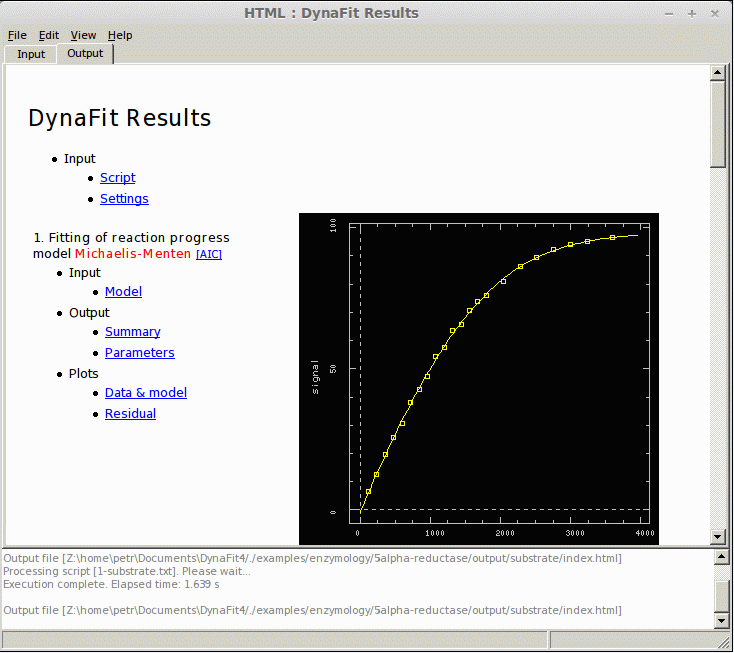
Task: Open the File menu
Action: [17, 35]
